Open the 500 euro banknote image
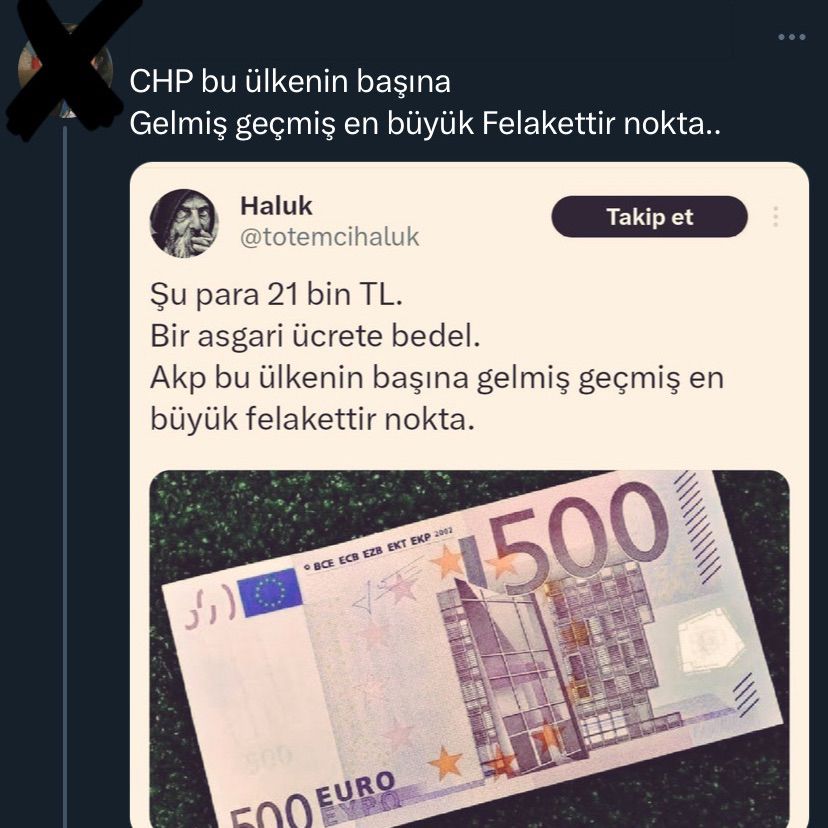 click(469, 649)
